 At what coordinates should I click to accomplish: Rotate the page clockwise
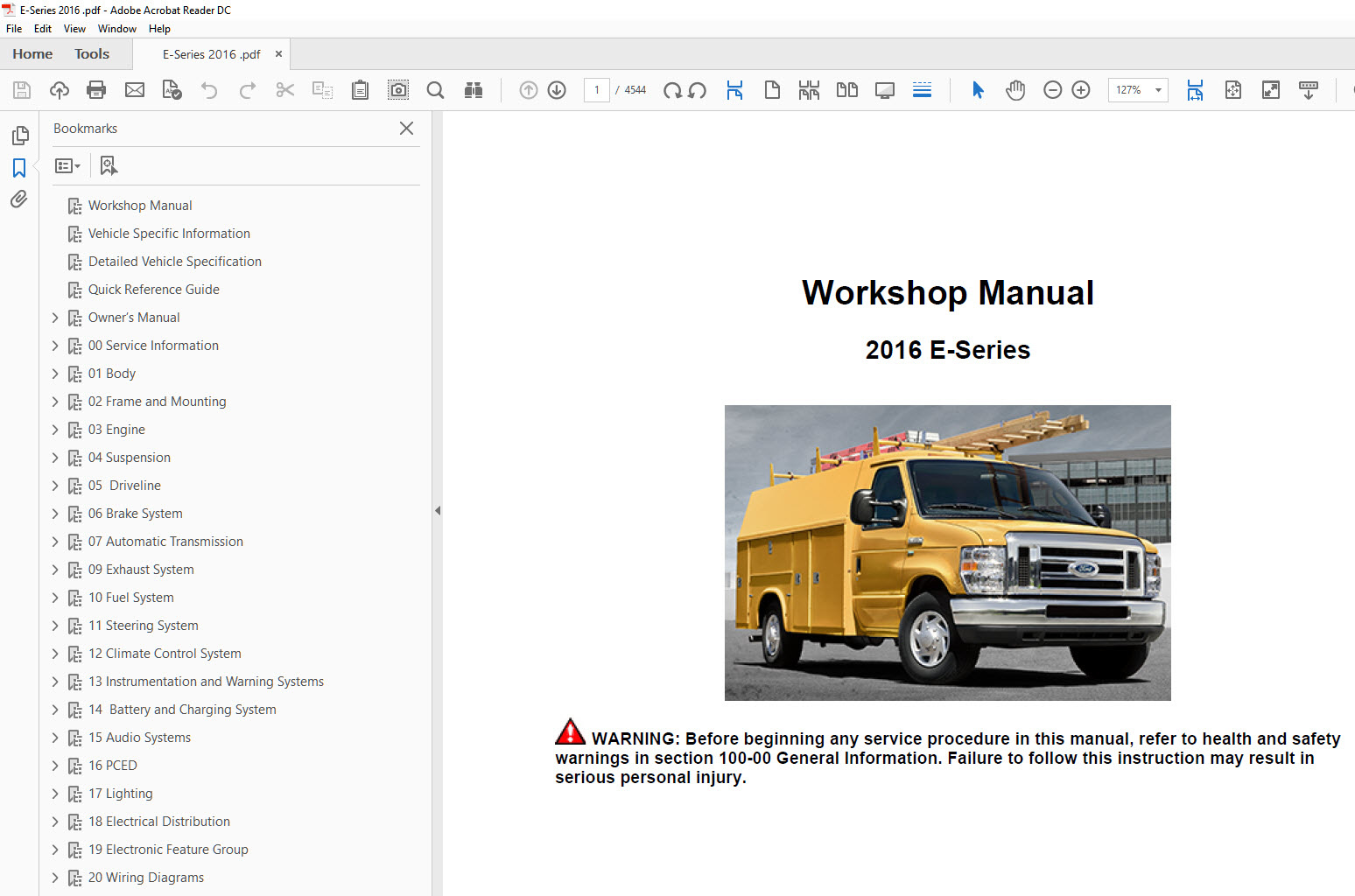click(x=672, y=90)
